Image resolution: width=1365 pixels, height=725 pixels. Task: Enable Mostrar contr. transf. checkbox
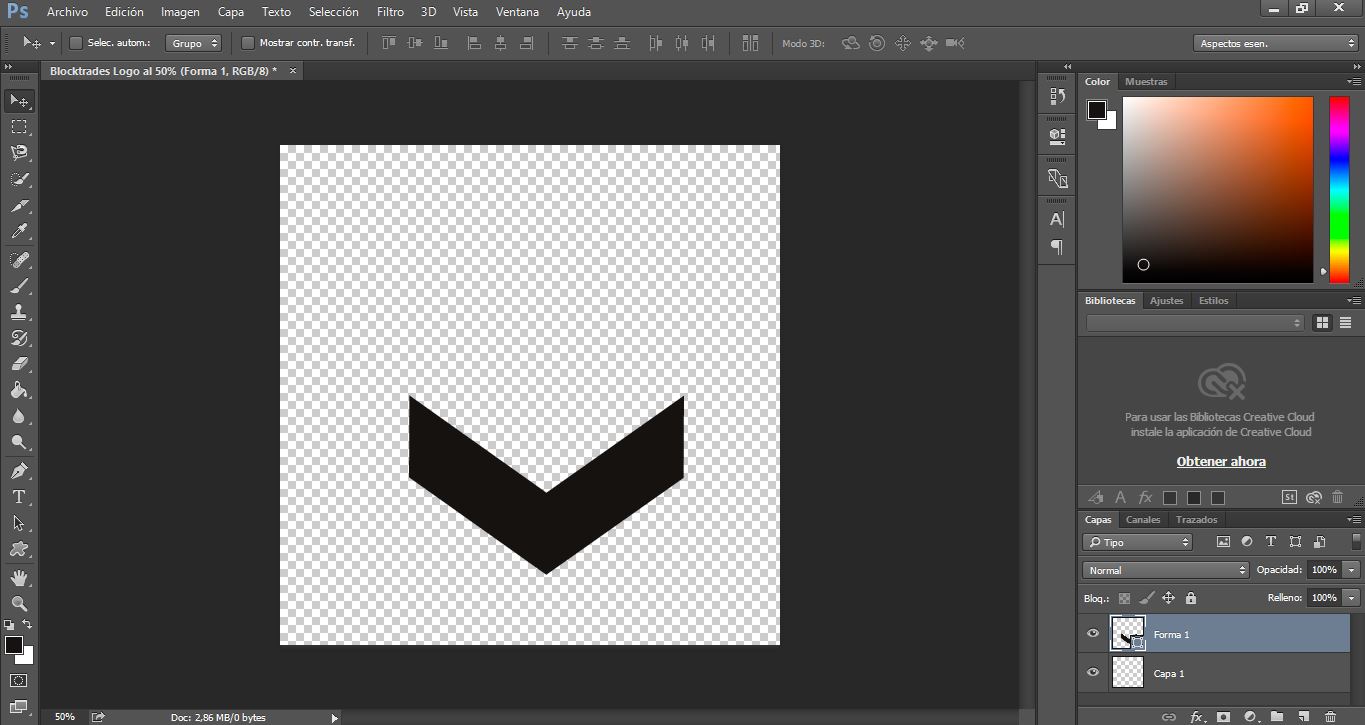248,43
